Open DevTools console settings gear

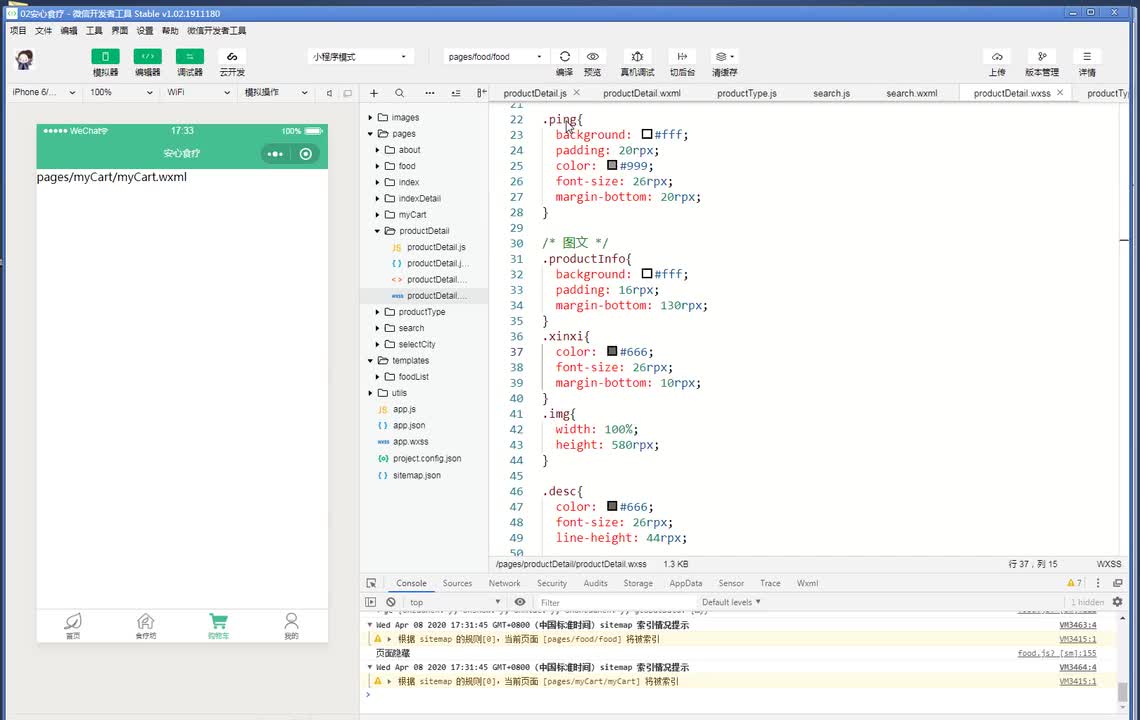[1117, 602]
